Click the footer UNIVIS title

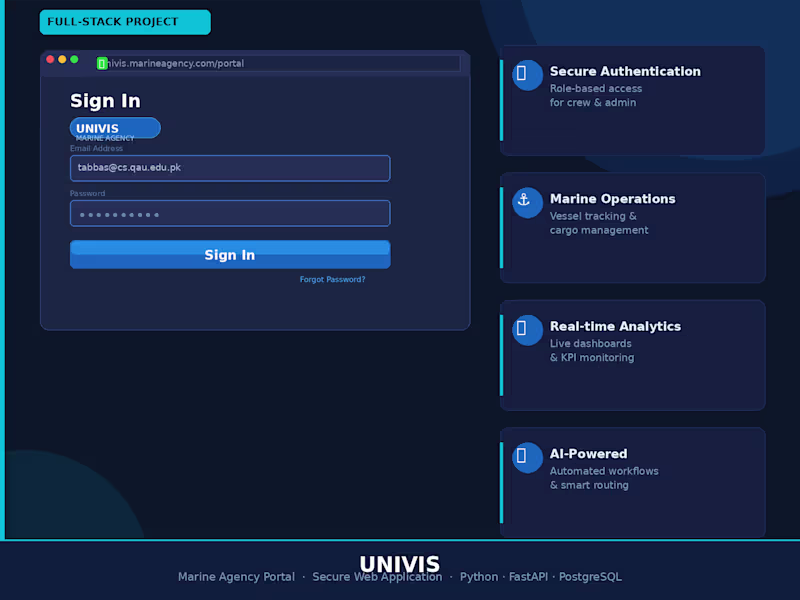pyautogui.click(x=399, y=564)
